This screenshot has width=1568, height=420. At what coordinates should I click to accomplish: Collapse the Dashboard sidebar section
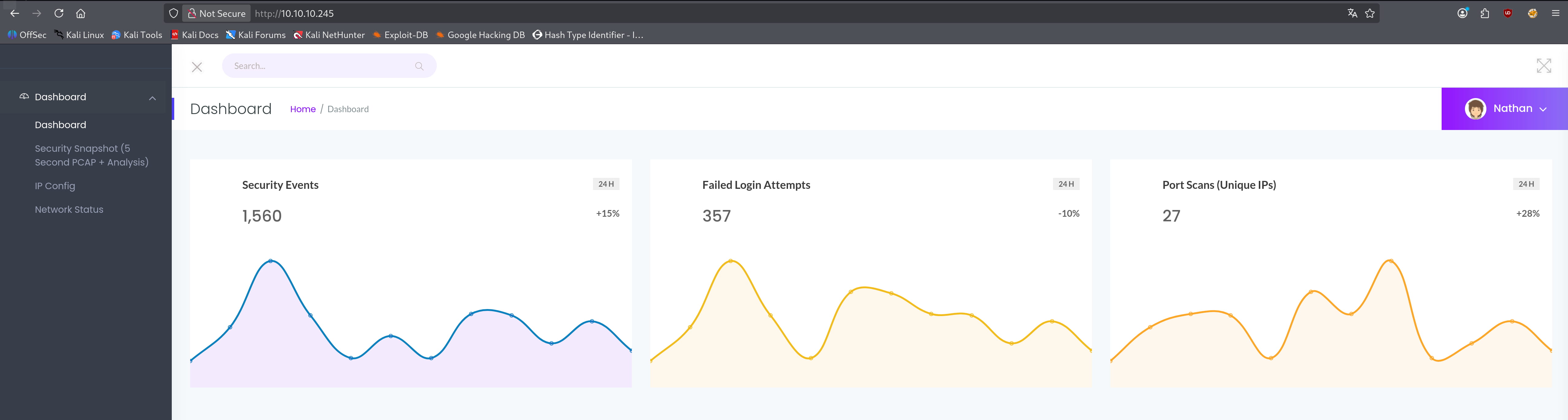coord(152,98)
